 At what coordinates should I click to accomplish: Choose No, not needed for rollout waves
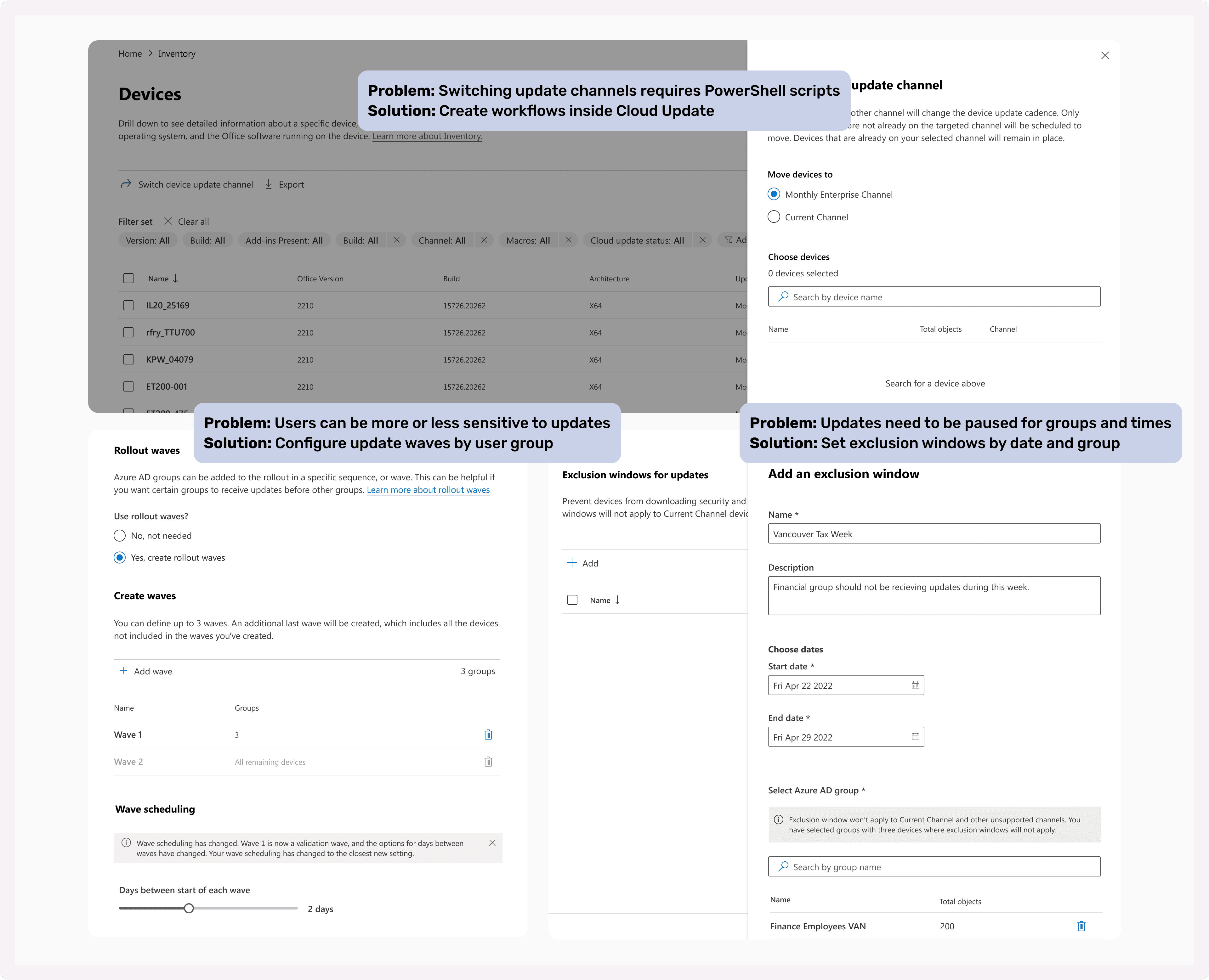pyautogui.click(x=120, y=536)
